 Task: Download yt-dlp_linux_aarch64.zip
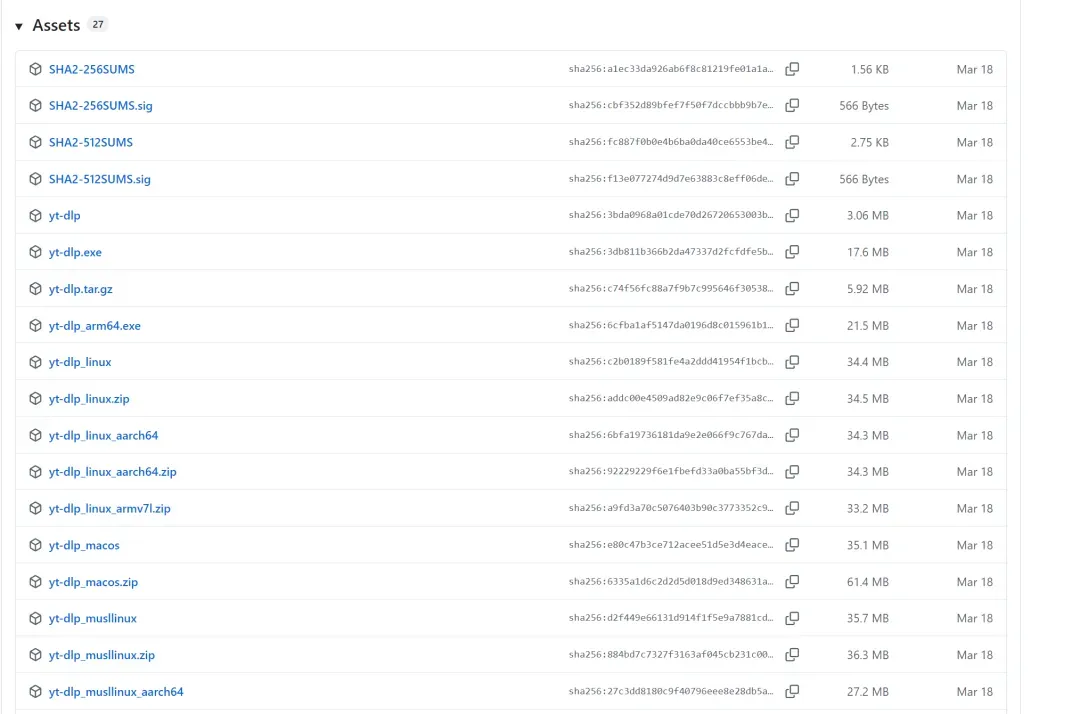pyautogui.click(x=112, y=472)
